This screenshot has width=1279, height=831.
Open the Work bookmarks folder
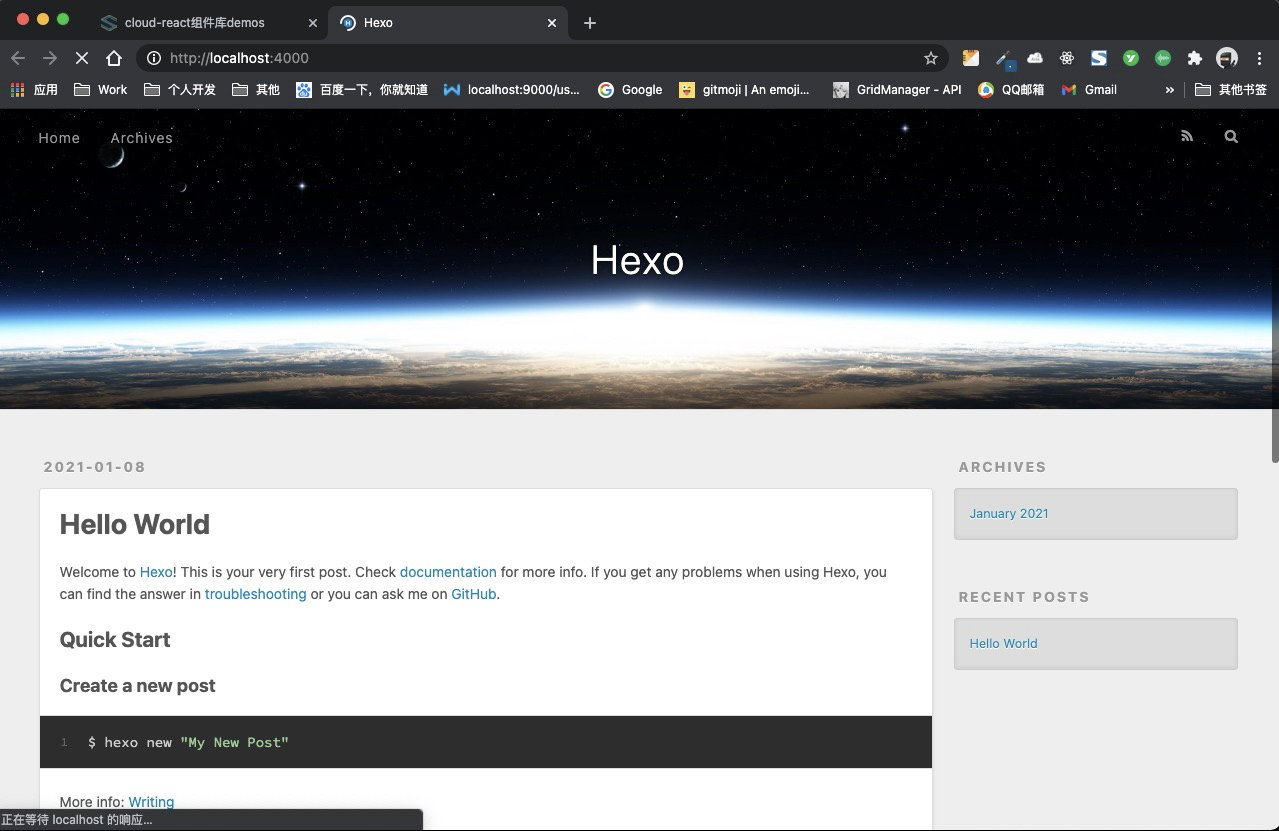pos(101,90)
